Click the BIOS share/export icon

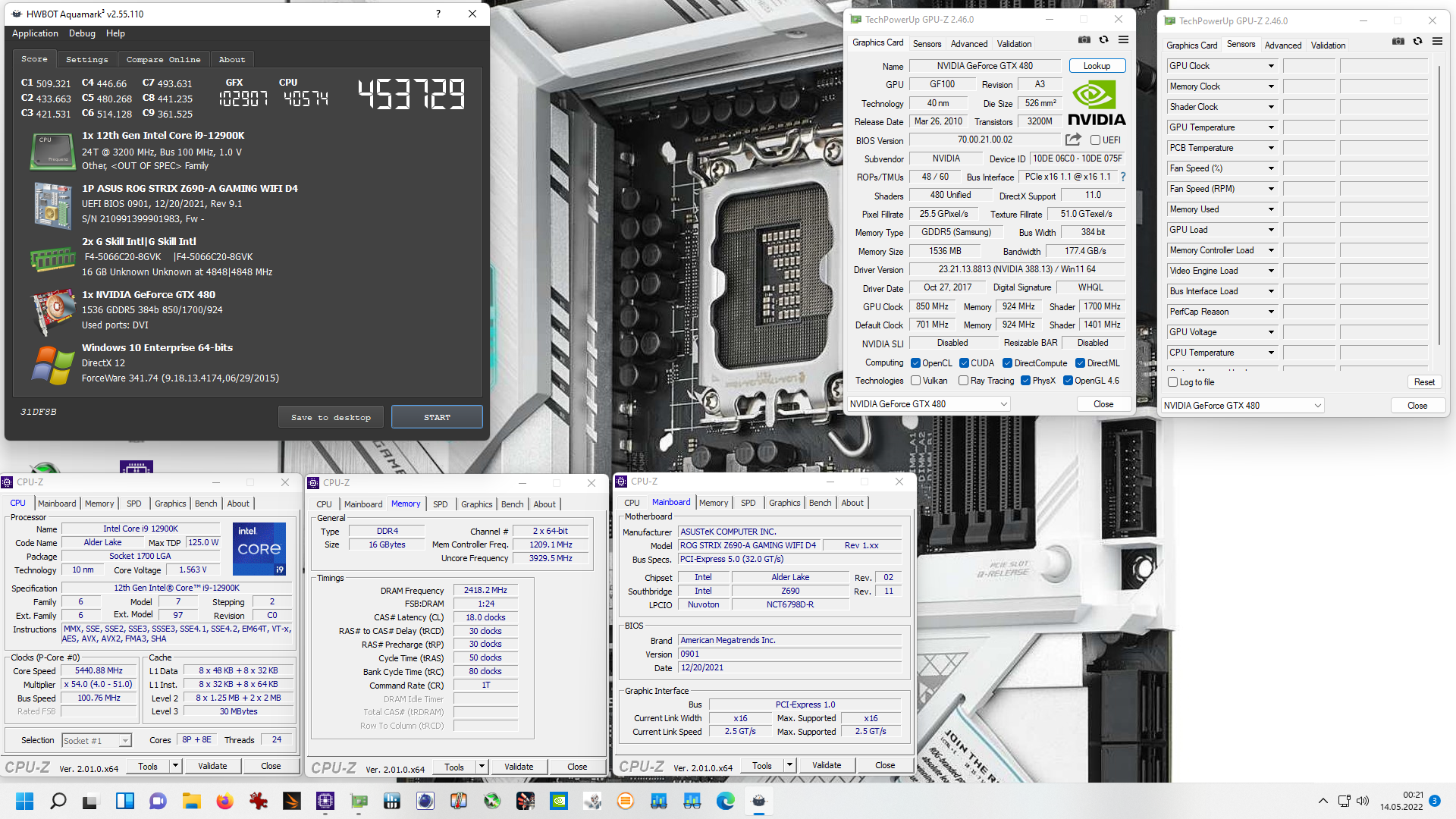tap(1073, 140)
